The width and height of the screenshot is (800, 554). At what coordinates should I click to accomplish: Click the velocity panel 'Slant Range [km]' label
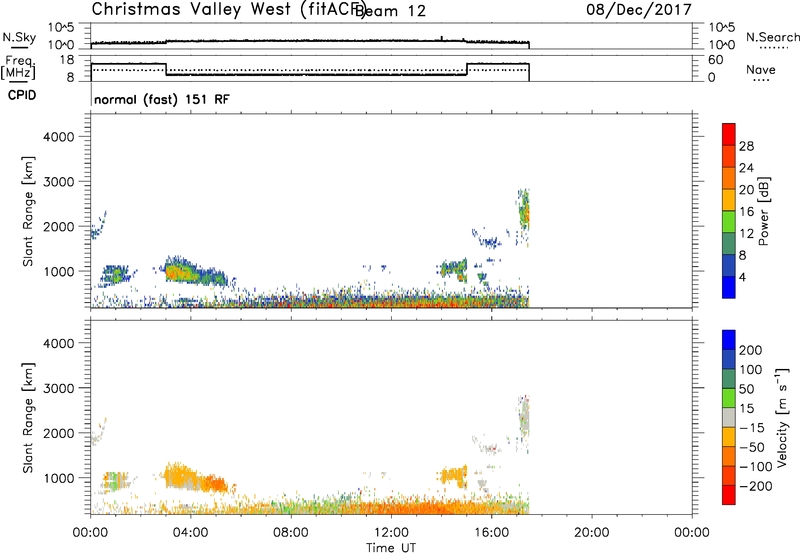[x=27, y=418]
